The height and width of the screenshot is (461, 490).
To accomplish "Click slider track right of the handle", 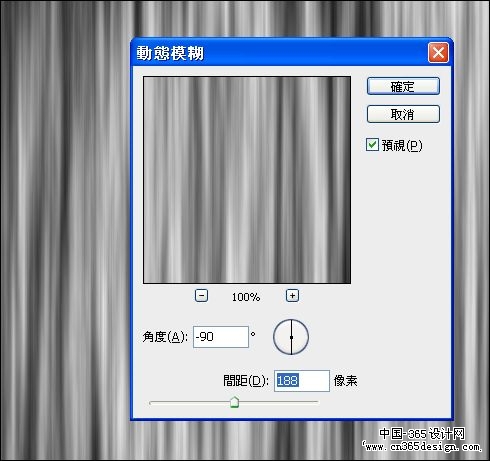I will tap(279, 402).
